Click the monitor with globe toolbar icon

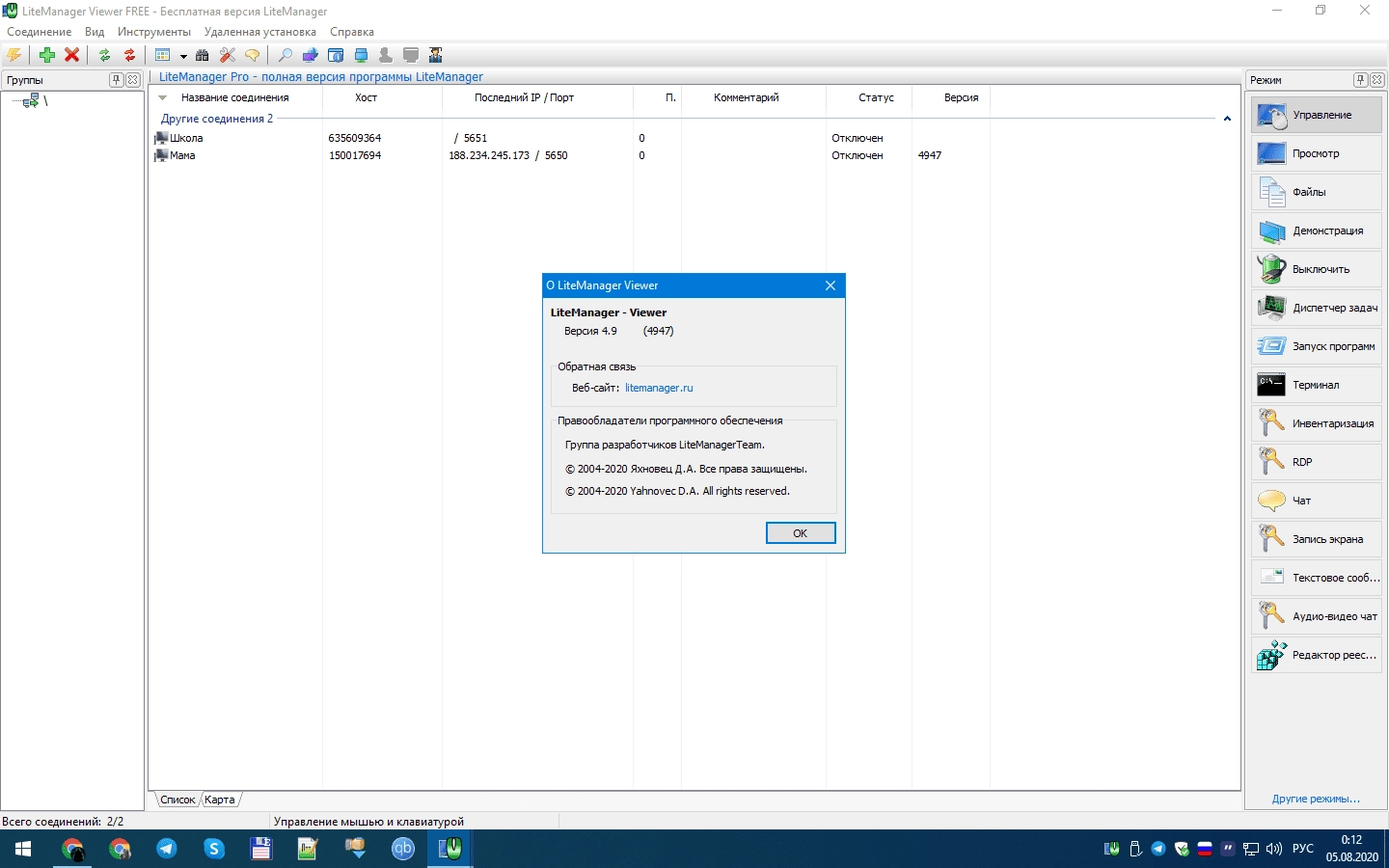click(x=311, y=55)
